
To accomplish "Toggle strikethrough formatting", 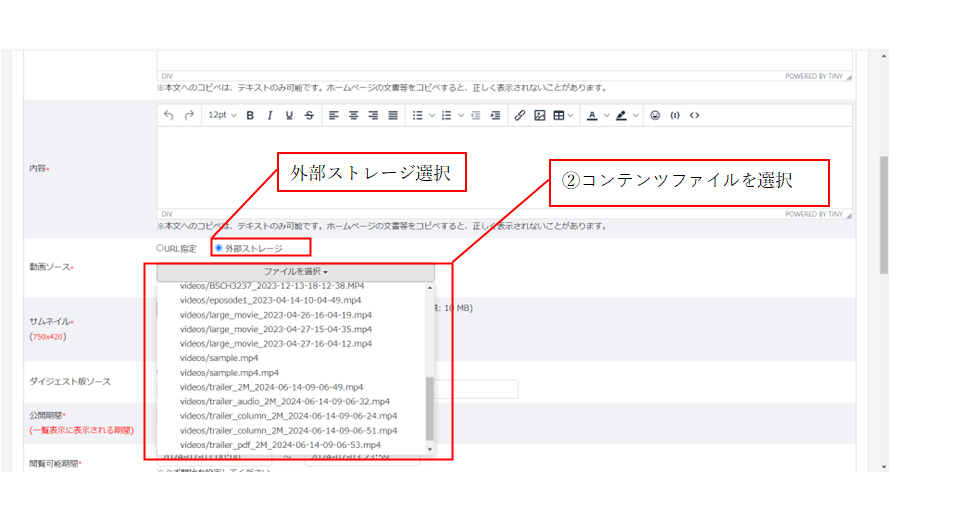I will click(309, 116).
